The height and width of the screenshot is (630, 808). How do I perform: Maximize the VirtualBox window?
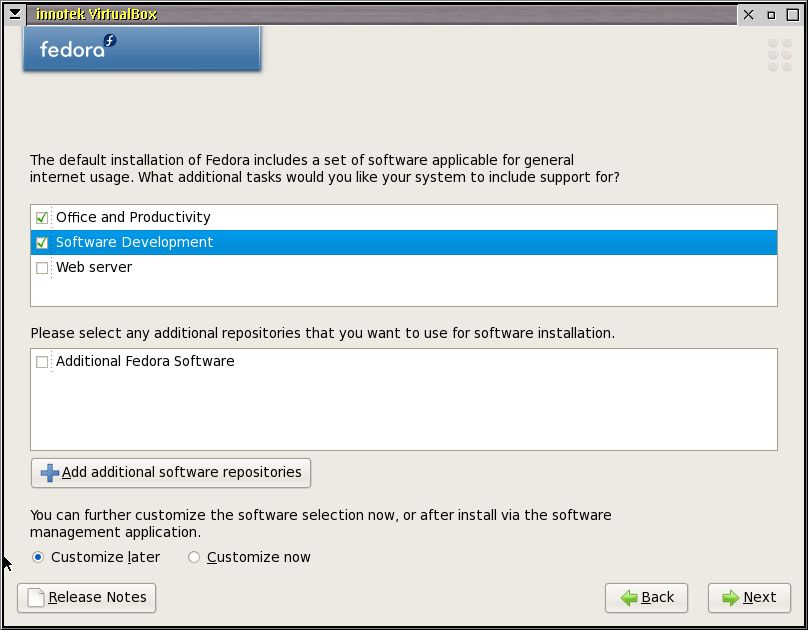click(x=793, y=15)
